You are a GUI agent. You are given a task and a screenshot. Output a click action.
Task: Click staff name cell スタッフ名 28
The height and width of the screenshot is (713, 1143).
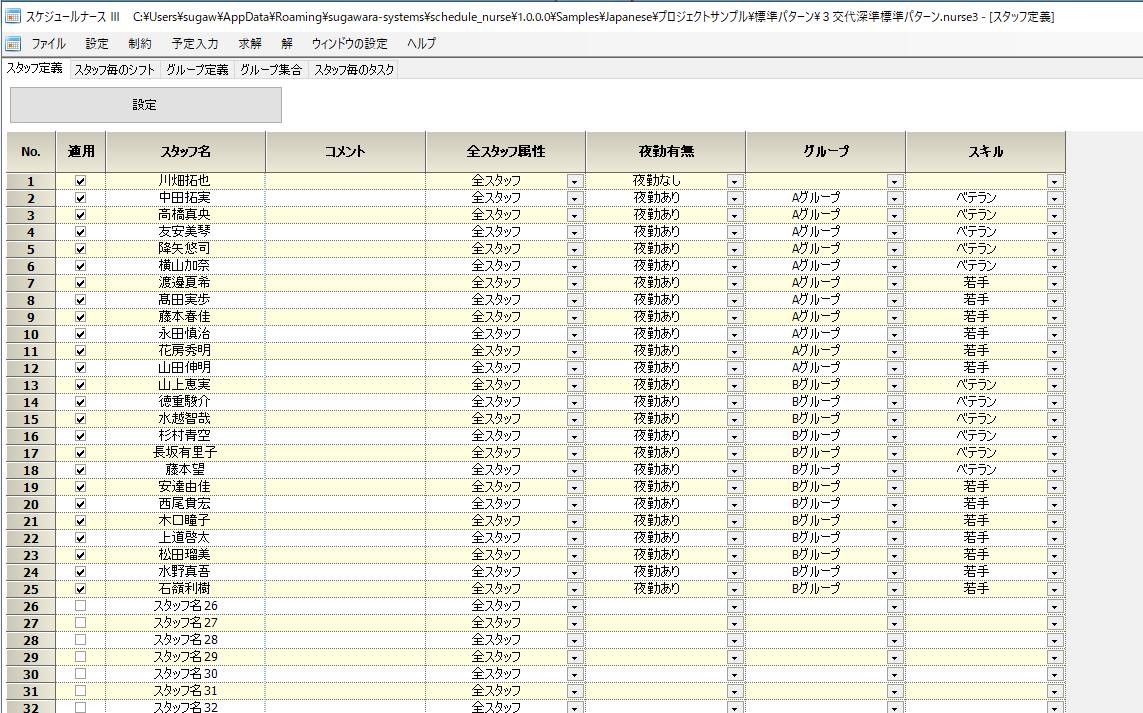185,640
